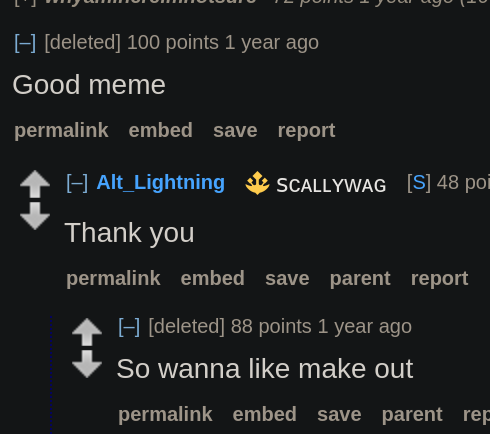Go to parent of "Thank you" comment
This screenshot has width=490, height=434.
360,279
